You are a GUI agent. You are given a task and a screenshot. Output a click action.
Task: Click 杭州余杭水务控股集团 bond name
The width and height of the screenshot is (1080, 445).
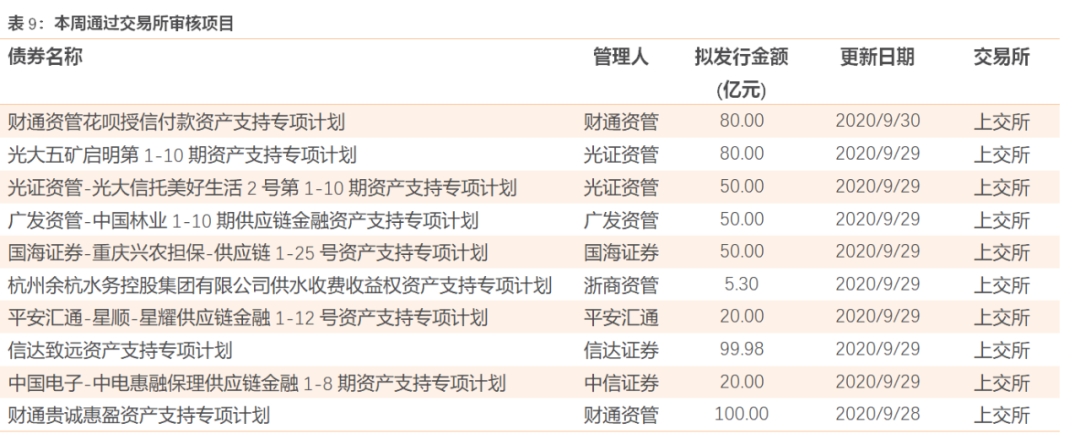280,285
